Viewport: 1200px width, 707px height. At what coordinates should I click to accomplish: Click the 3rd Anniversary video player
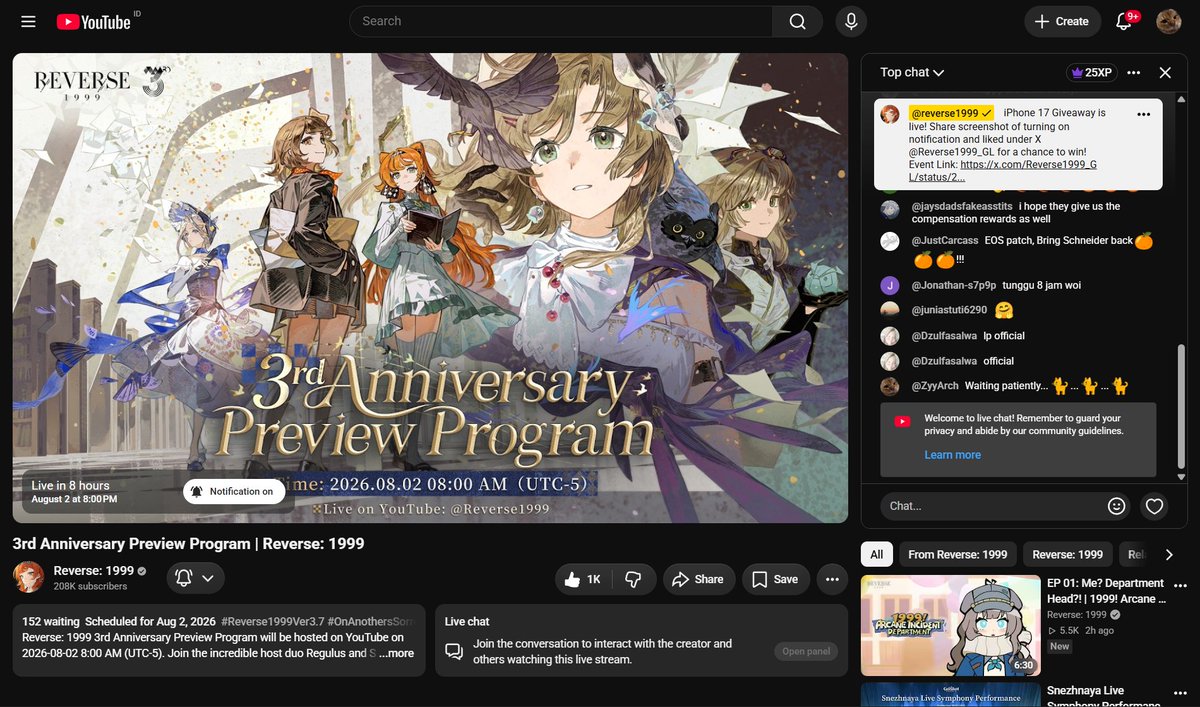[x=430, y=288]
